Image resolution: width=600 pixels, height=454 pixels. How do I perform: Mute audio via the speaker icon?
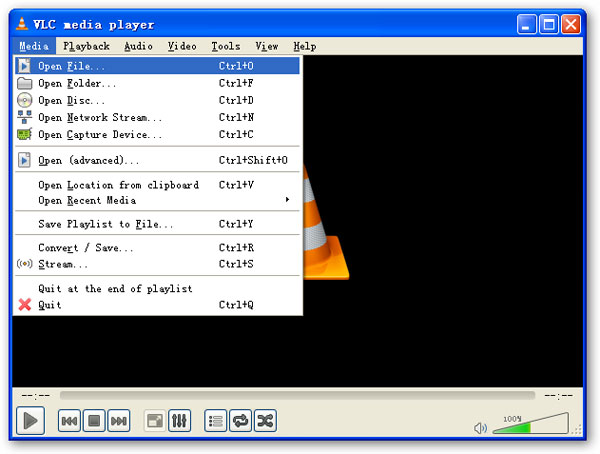[x=480, y=428]
